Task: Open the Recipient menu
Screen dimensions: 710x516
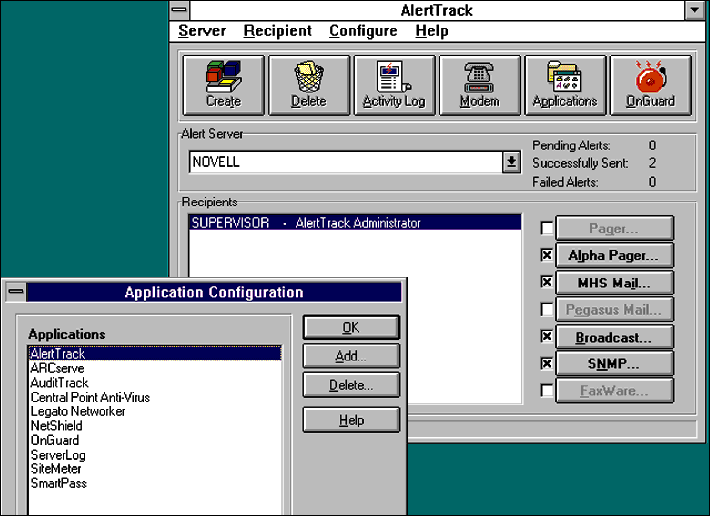Action: (x=278, y=31)
